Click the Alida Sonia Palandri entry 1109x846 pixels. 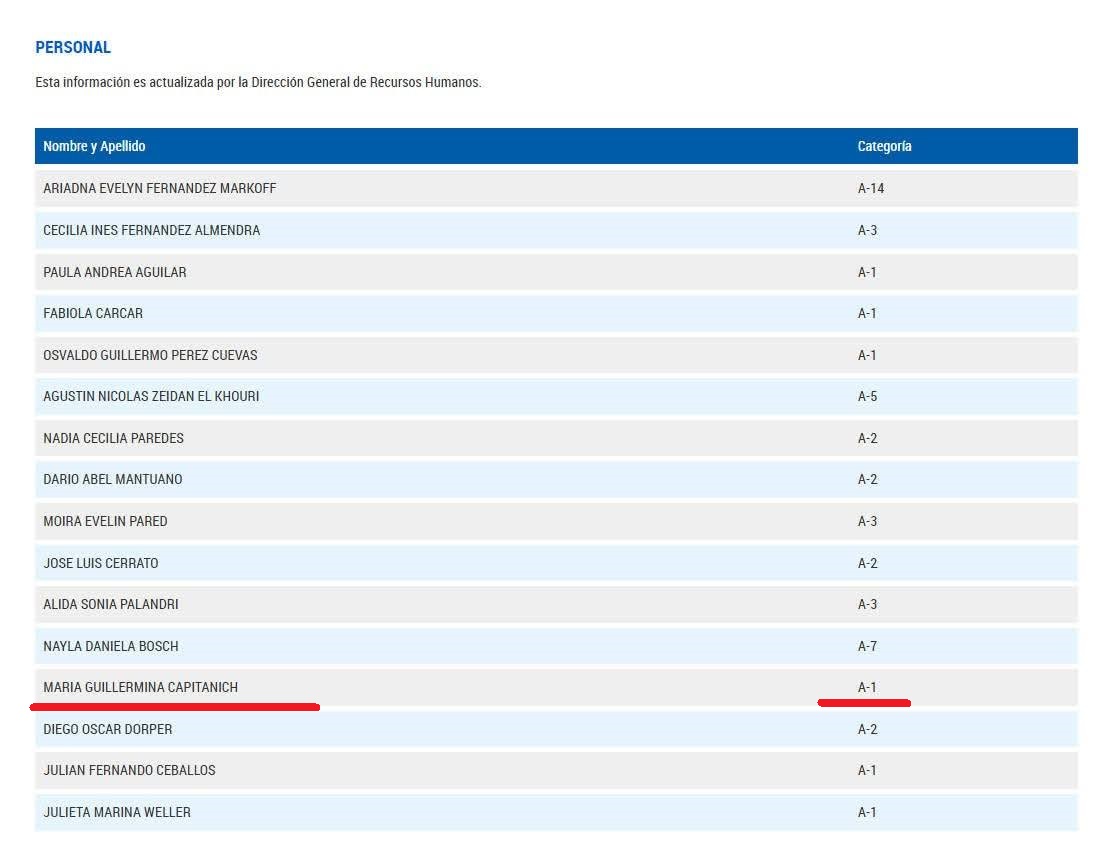tap(111, 604)
